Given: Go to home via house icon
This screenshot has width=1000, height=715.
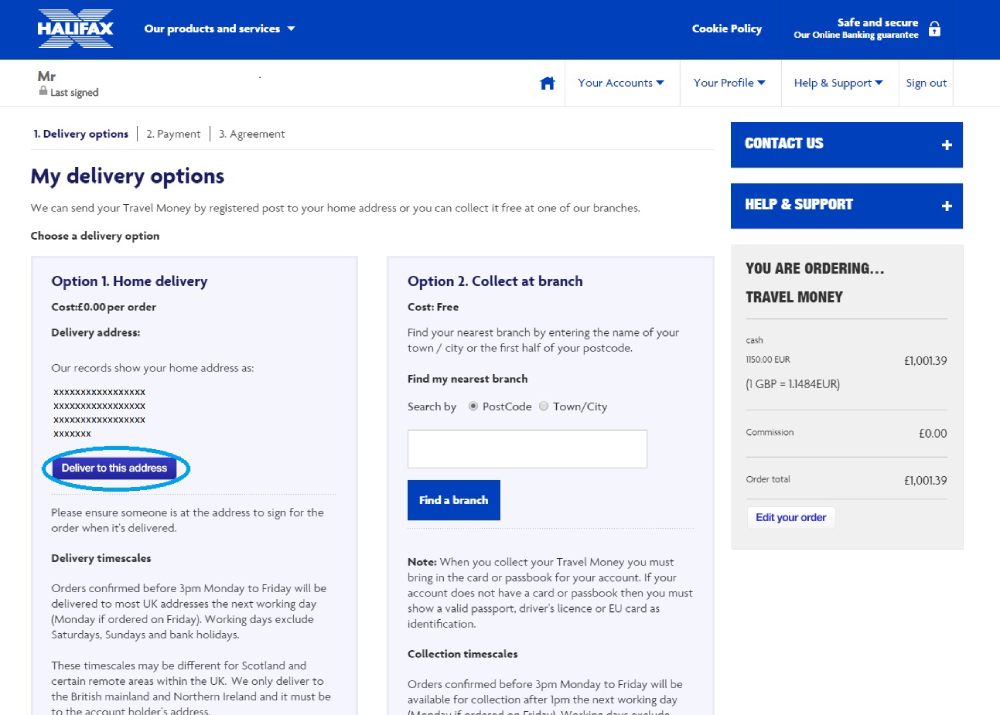Looking at the screenshot, I should (x=547, y=83).
